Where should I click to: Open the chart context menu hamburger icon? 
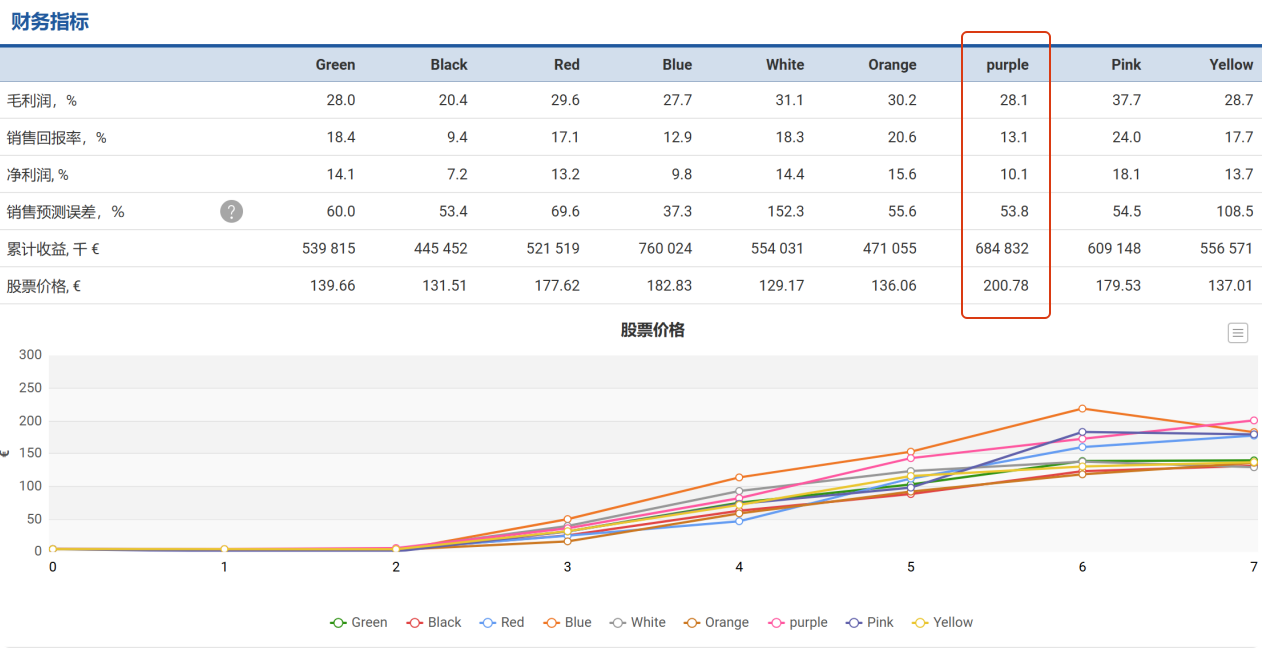click(x=1237, y=333)
